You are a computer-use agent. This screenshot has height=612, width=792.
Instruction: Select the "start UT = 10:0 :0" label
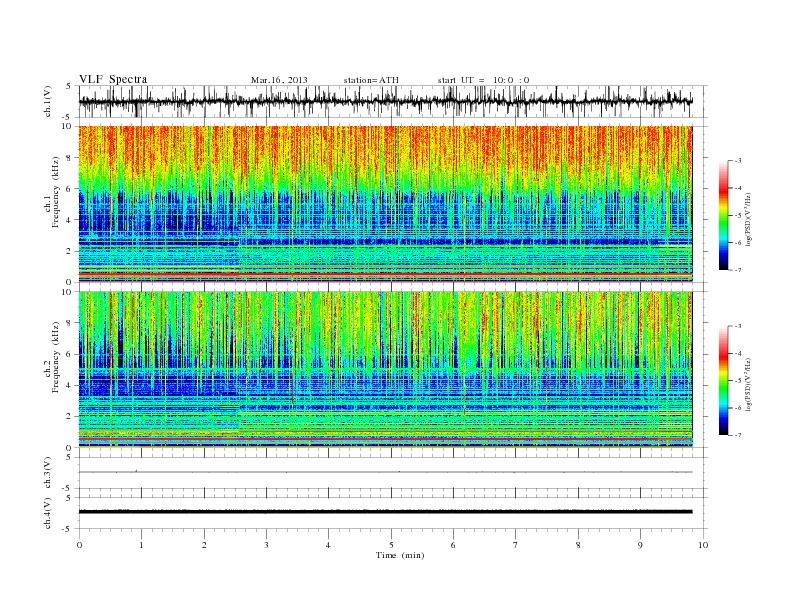point(483,80)
